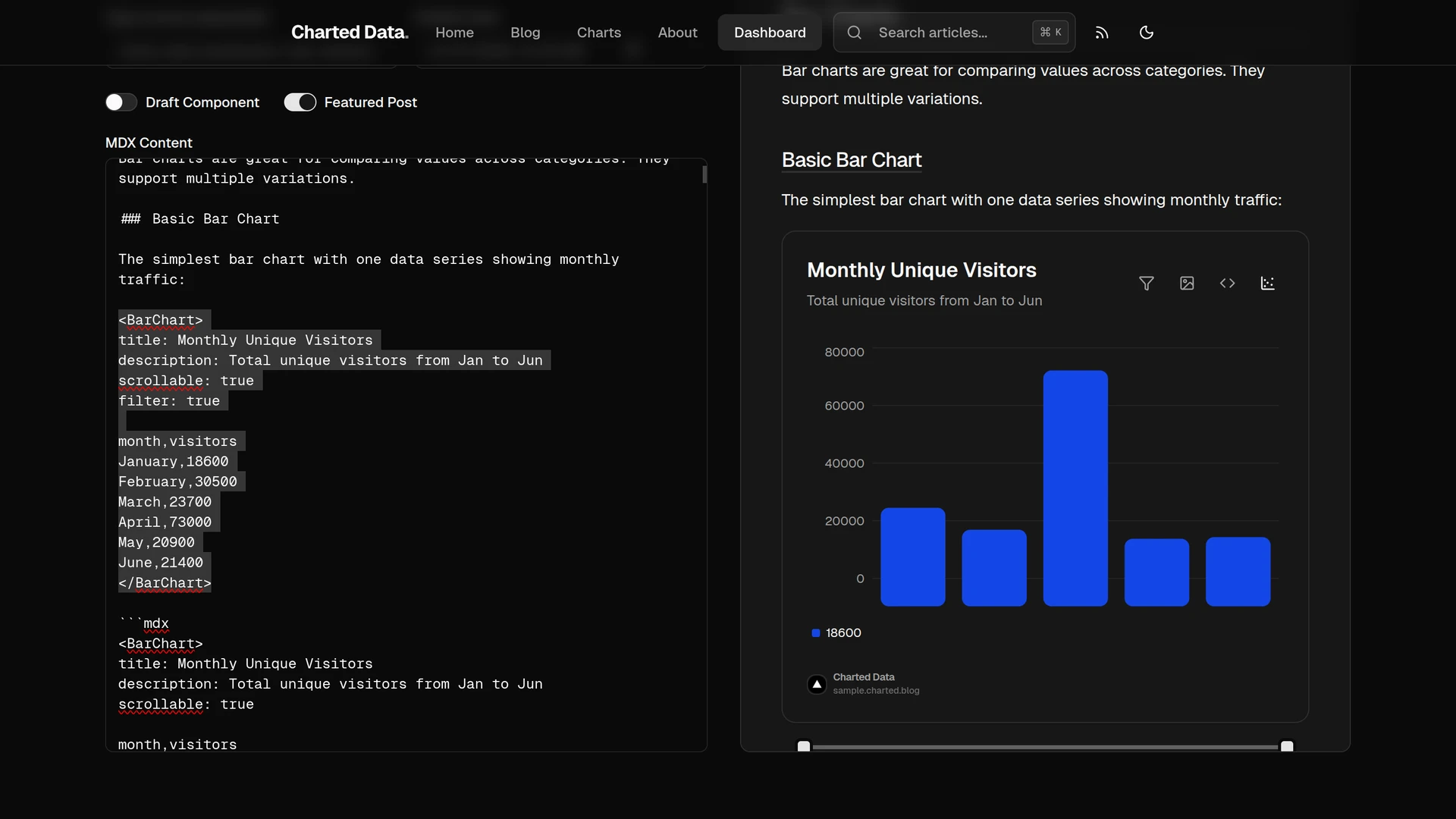The height and width of the screenshot is (819, 1456).
Task: Toggle the Draft Component switch
Action: 121,102
